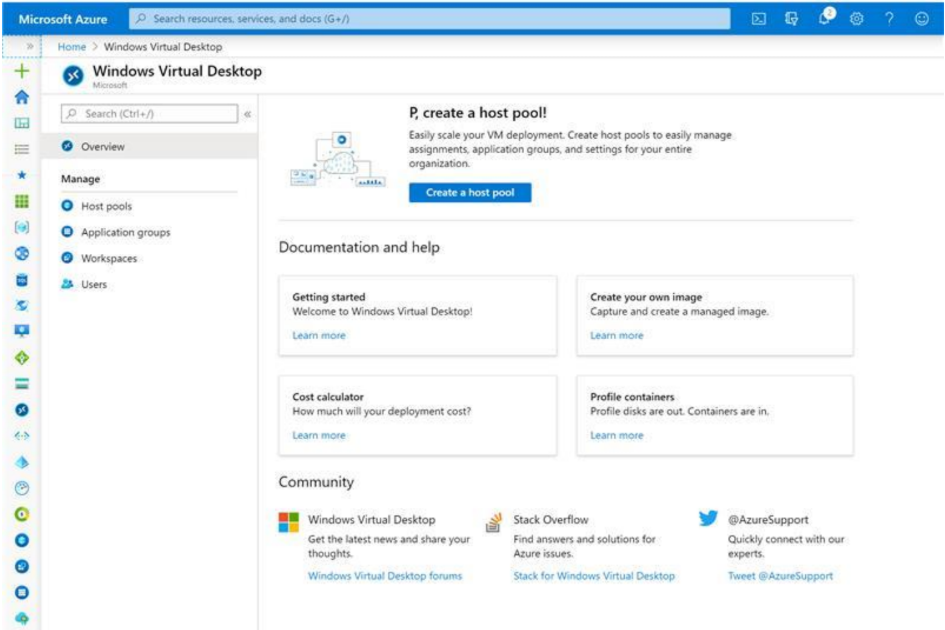945x630 pixels.
Task: Select Application groups in the Manage menu
Action: tap(125, 232)
